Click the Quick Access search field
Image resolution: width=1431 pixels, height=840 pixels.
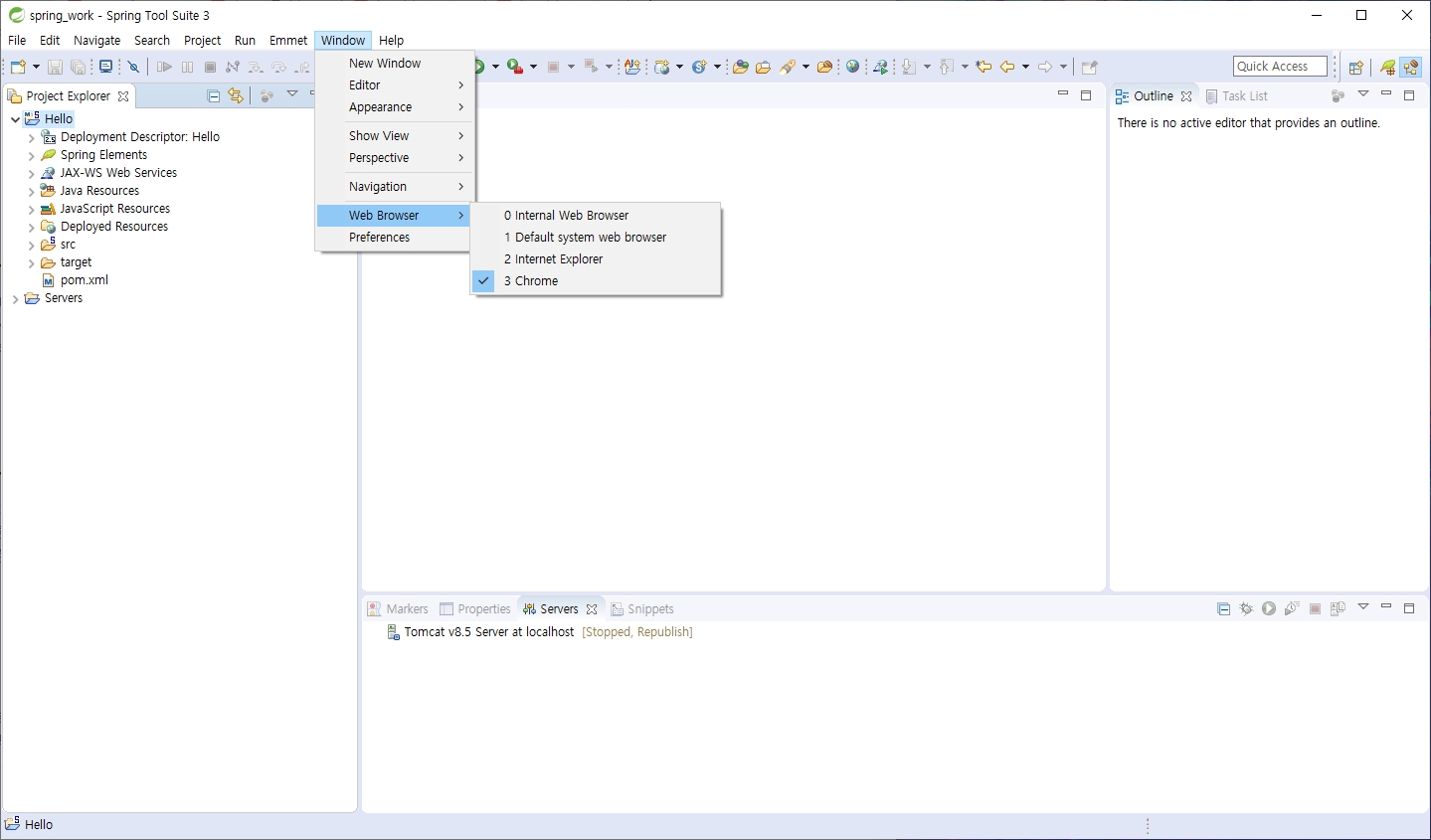click(1280, 67)
